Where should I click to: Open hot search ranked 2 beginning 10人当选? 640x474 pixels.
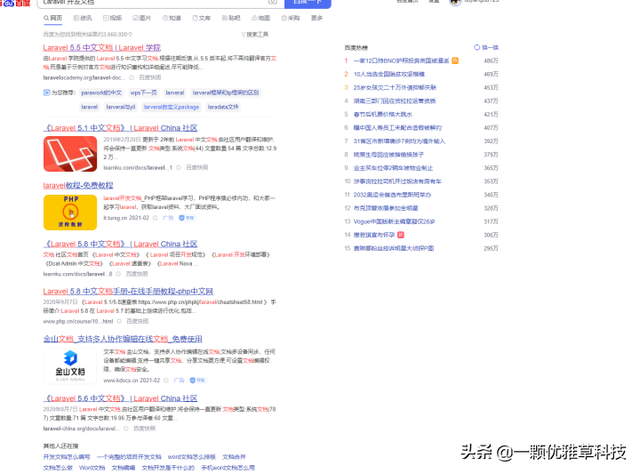pyautogui.click(x=389, y=74)
